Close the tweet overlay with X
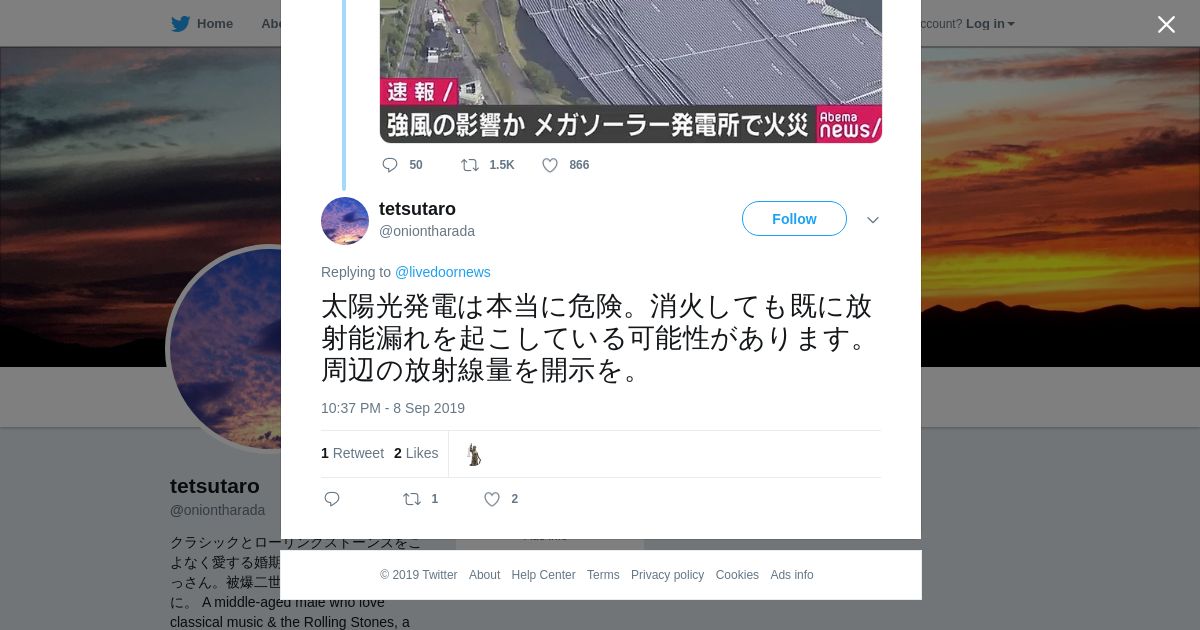 coord(1166,25)
